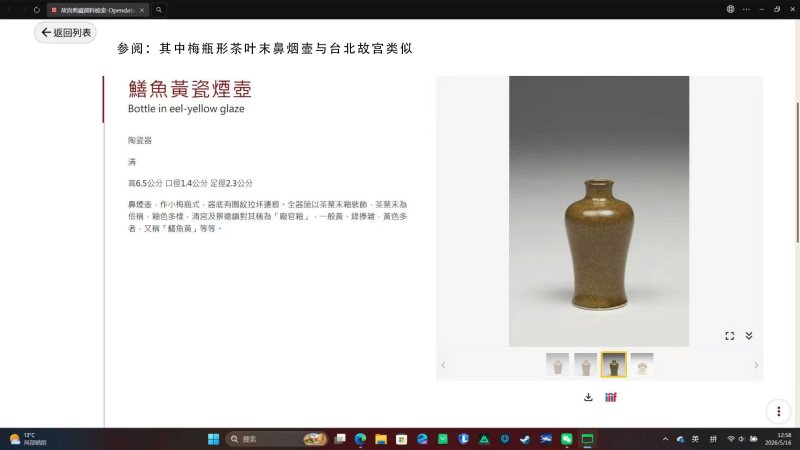Click the subtitle Bottle in eel-yellow glaze
Viewport: 800px width, 450px height.
186,109
